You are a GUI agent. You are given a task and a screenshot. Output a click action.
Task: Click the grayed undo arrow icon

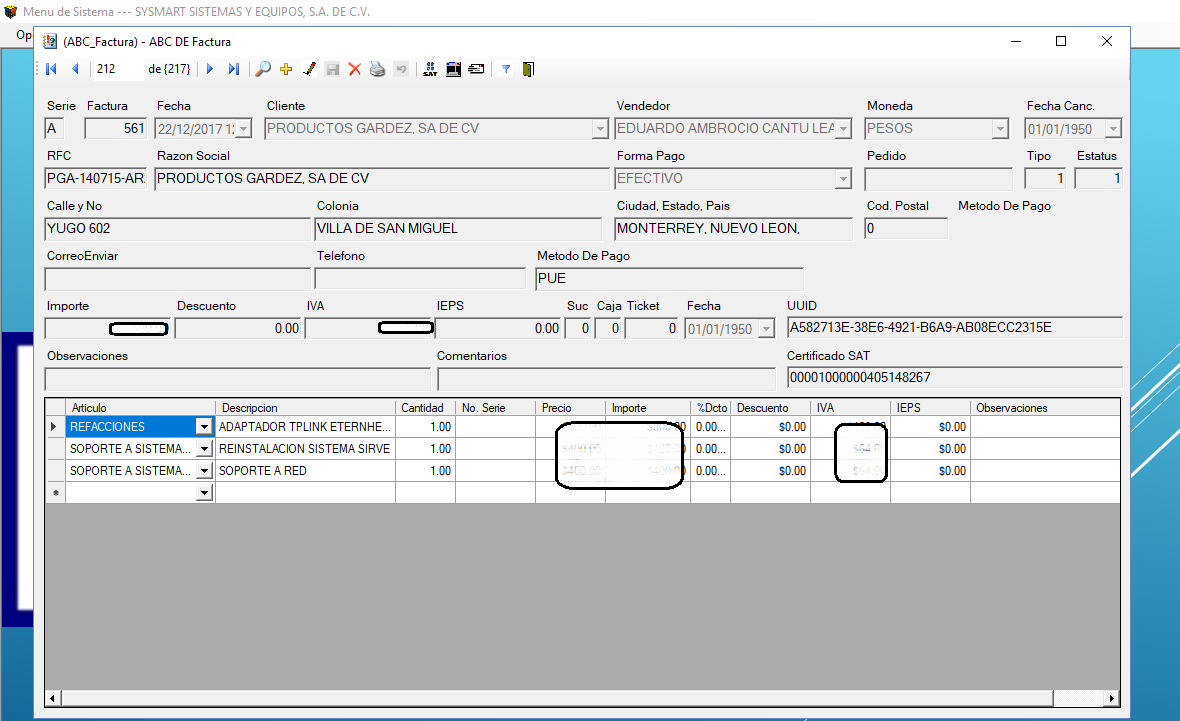[x=401, y=69]
